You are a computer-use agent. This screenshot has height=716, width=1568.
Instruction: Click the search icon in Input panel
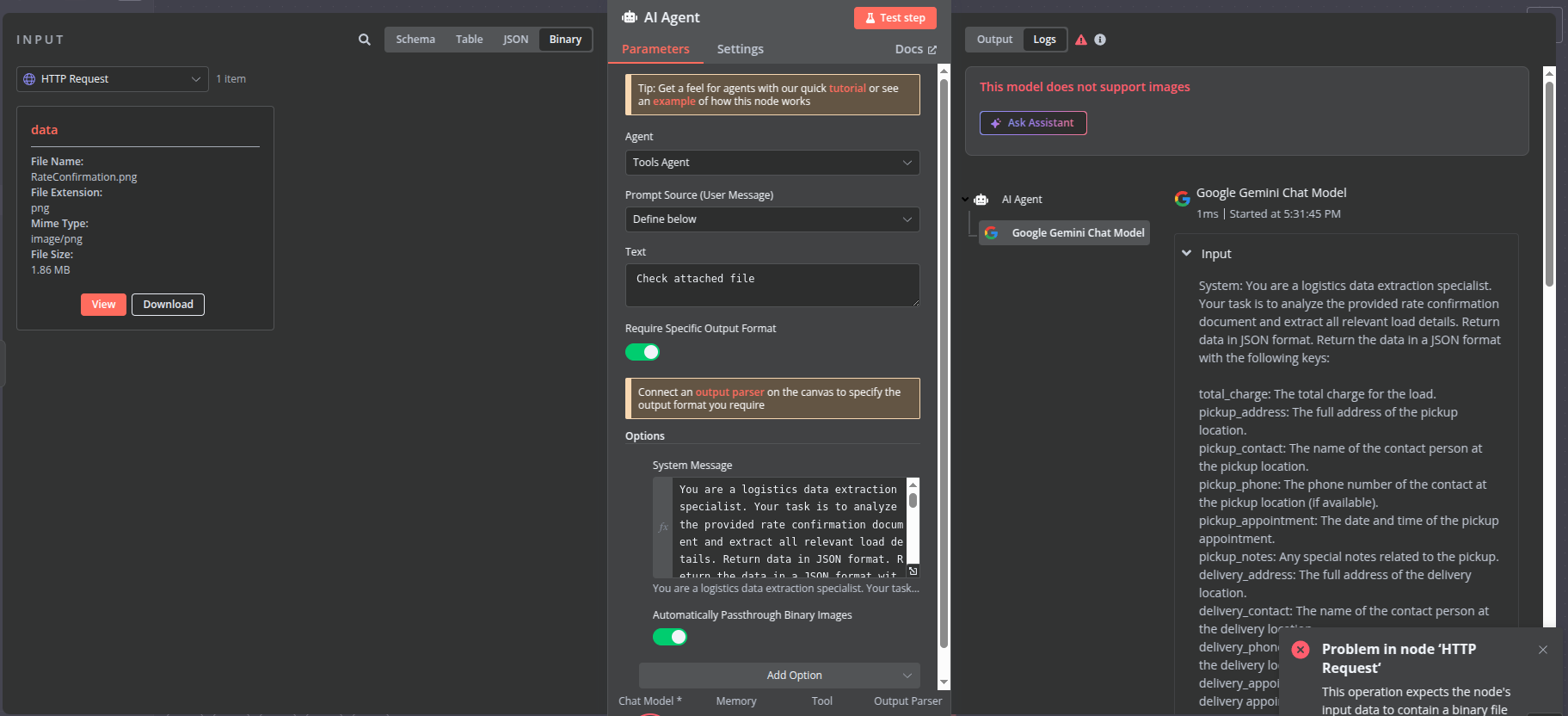[x=365, y=40]
